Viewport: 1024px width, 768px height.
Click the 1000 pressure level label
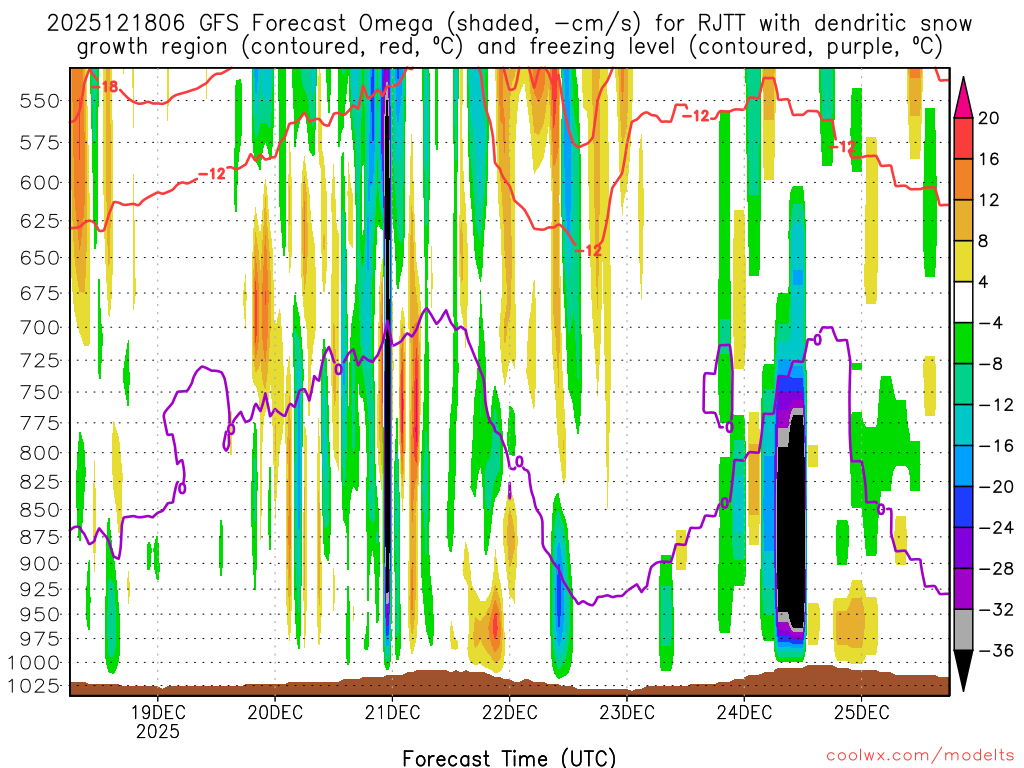click(x=34, y=663)
